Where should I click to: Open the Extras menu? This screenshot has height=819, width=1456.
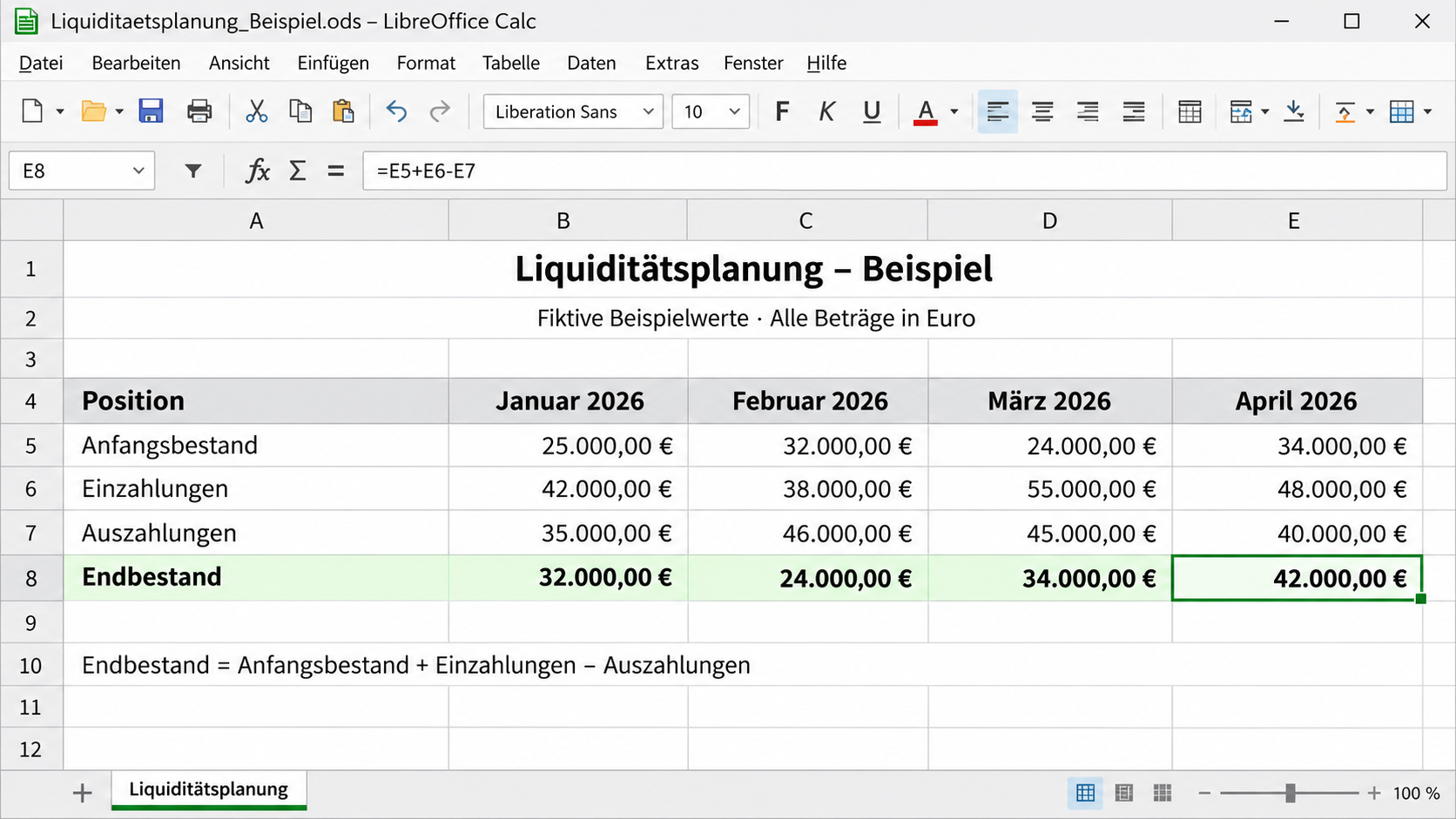pos(671,63)
